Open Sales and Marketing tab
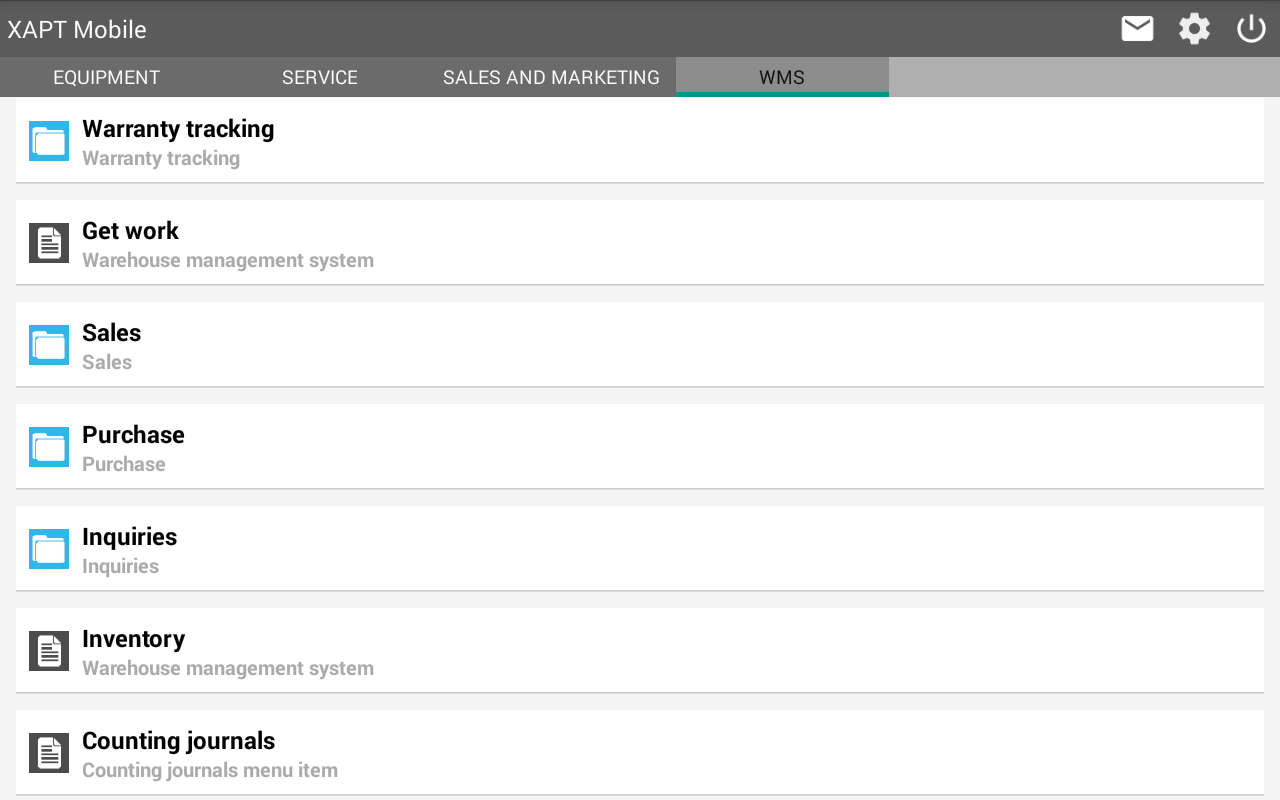Screen dimensions: 1280x800 pos(551,77)
